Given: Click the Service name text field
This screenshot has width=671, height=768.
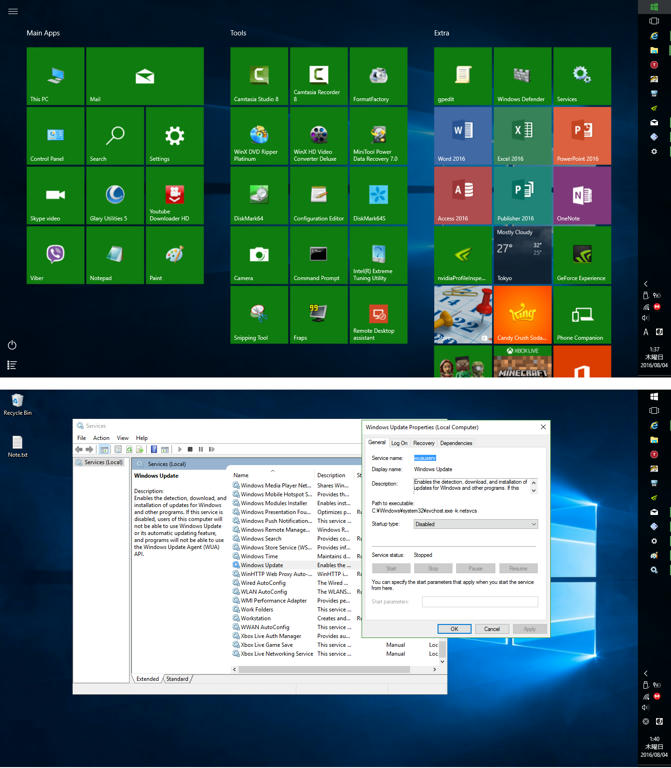Looking at the screenshot, I should [475, 458].
